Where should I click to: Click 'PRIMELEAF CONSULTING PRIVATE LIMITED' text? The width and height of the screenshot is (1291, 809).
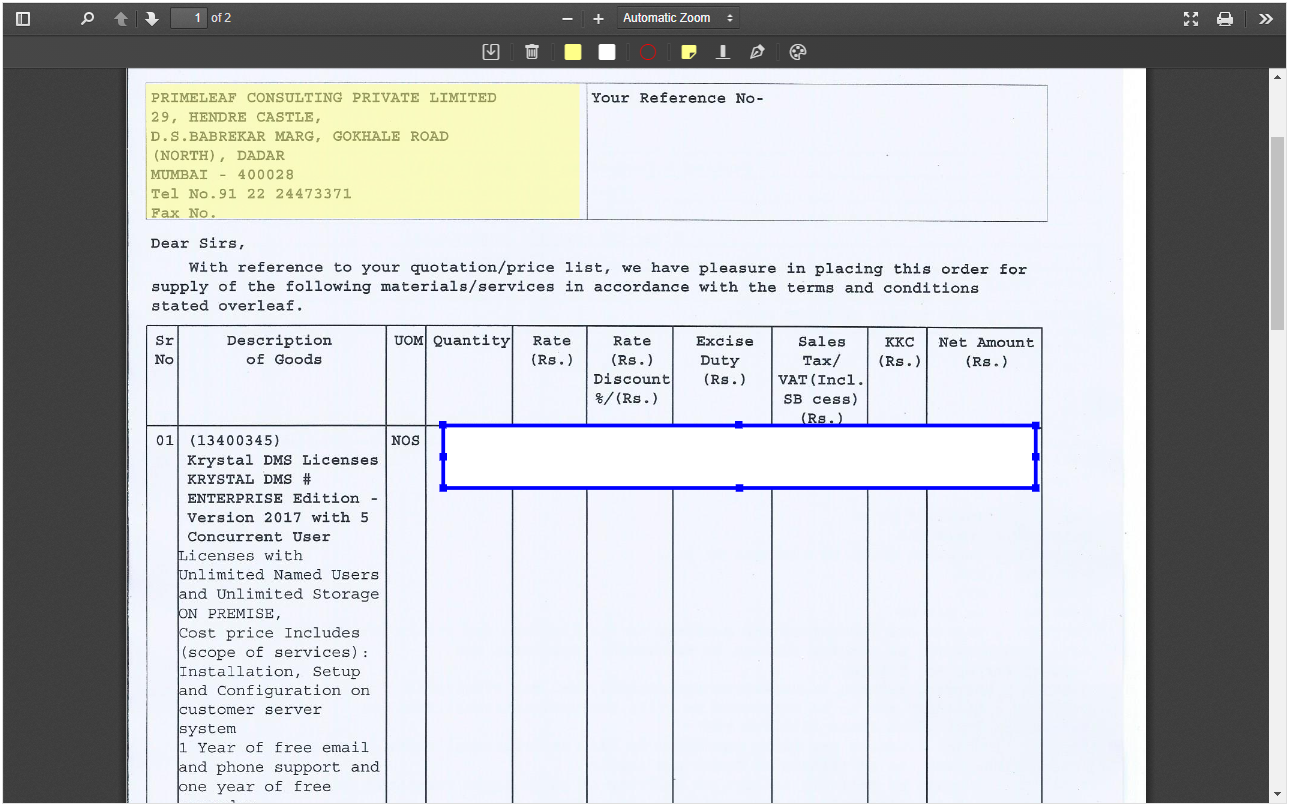(324, 98)
